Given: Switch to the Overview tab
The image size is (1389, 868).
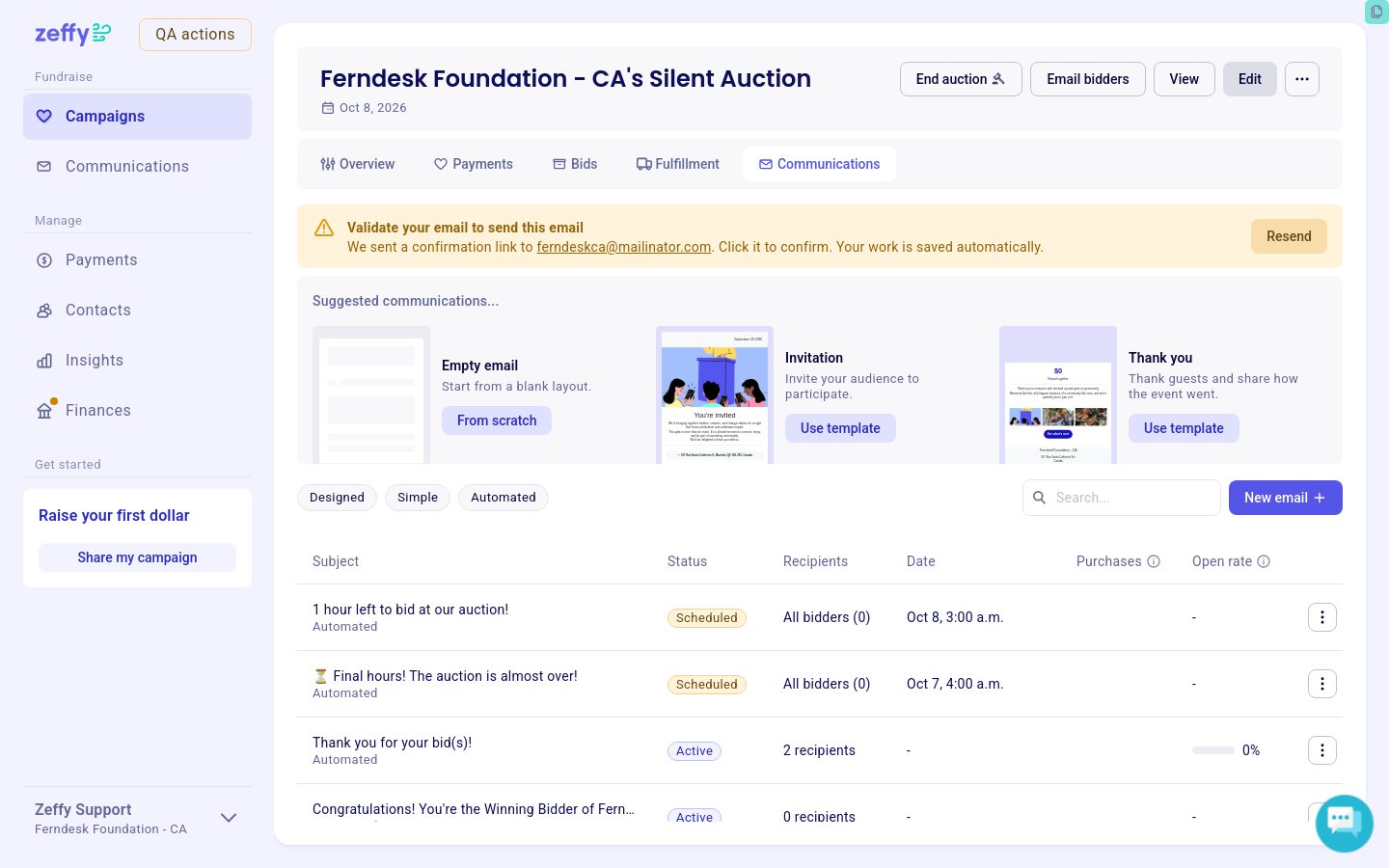Looking at the screenshot, I should pos(358,164).
